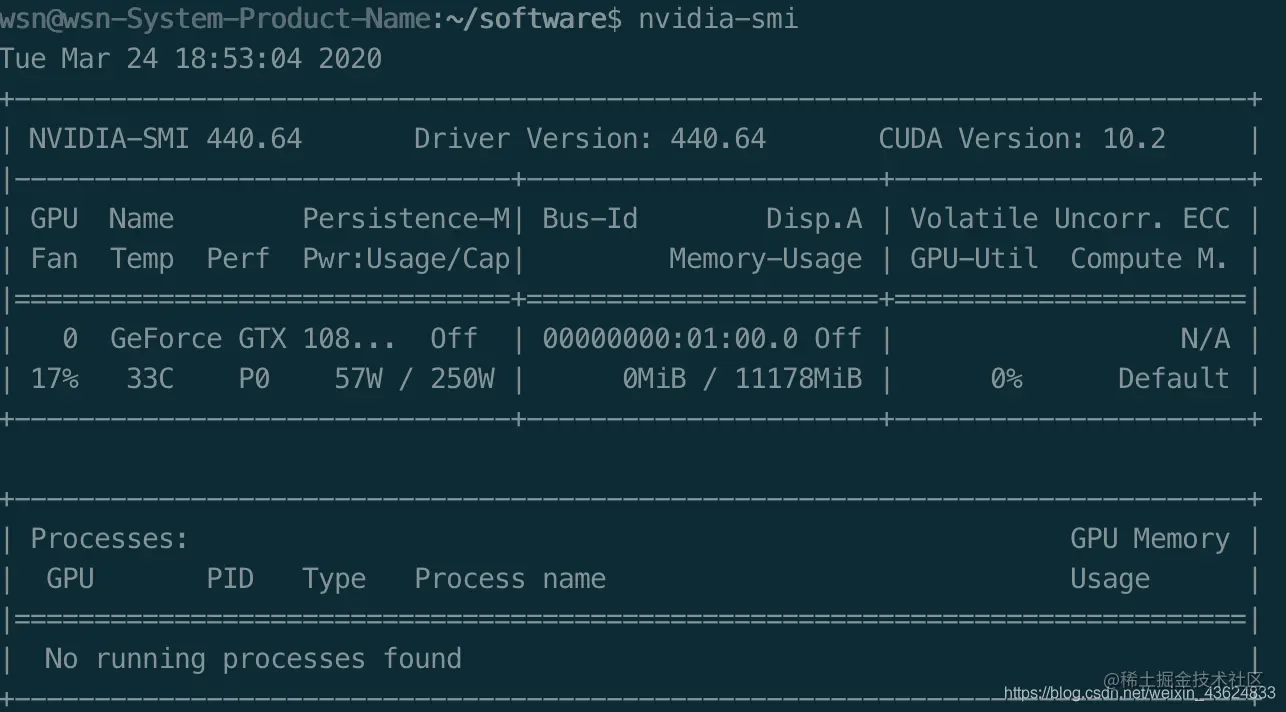Click the 00000000:01:00.0 bus ID value
Screen dimensions: 1286x712
[670, 339]
